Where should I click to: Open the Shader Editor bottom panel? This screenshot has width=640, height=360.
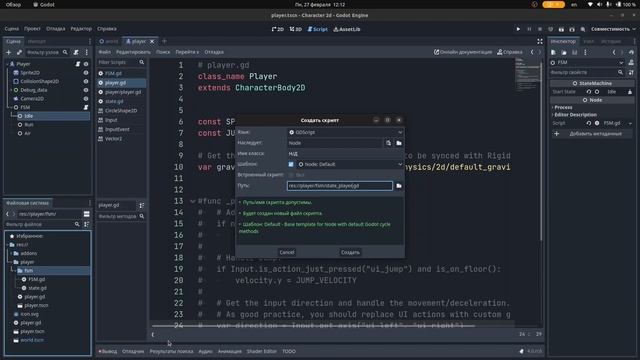tap(262, 351)
